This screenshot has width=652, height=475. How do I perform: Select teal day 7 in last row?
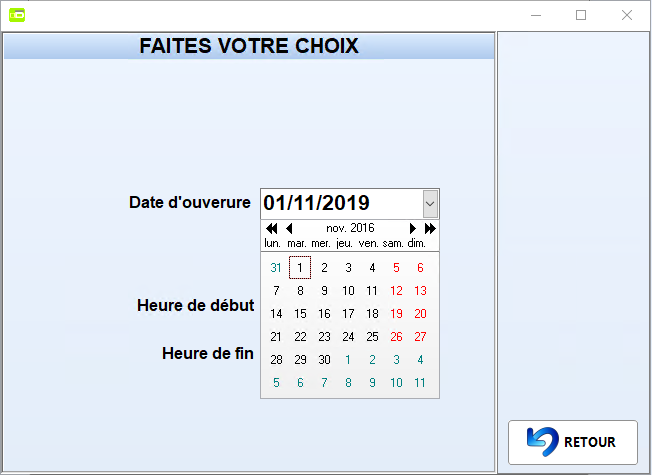click(324, 383)
